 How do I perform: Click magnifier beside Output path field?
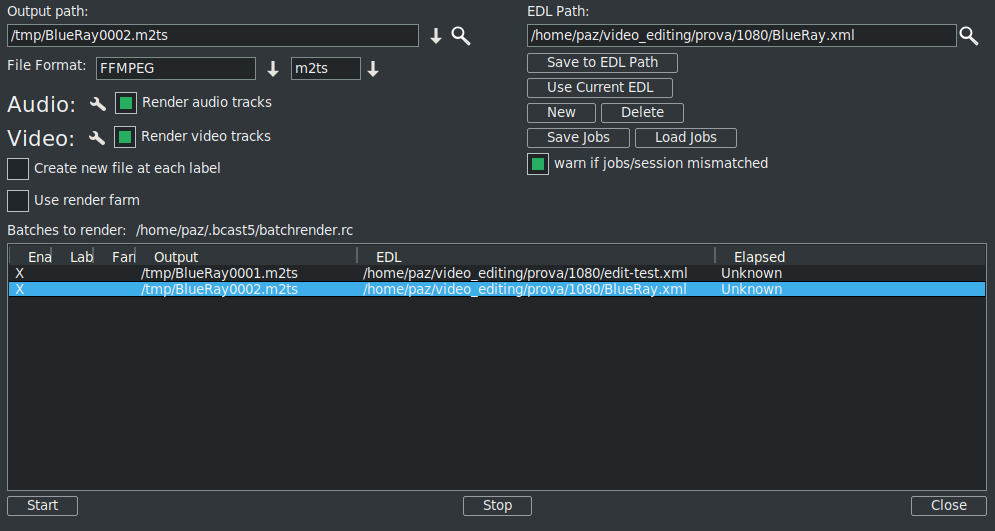[x=460, y=36]
